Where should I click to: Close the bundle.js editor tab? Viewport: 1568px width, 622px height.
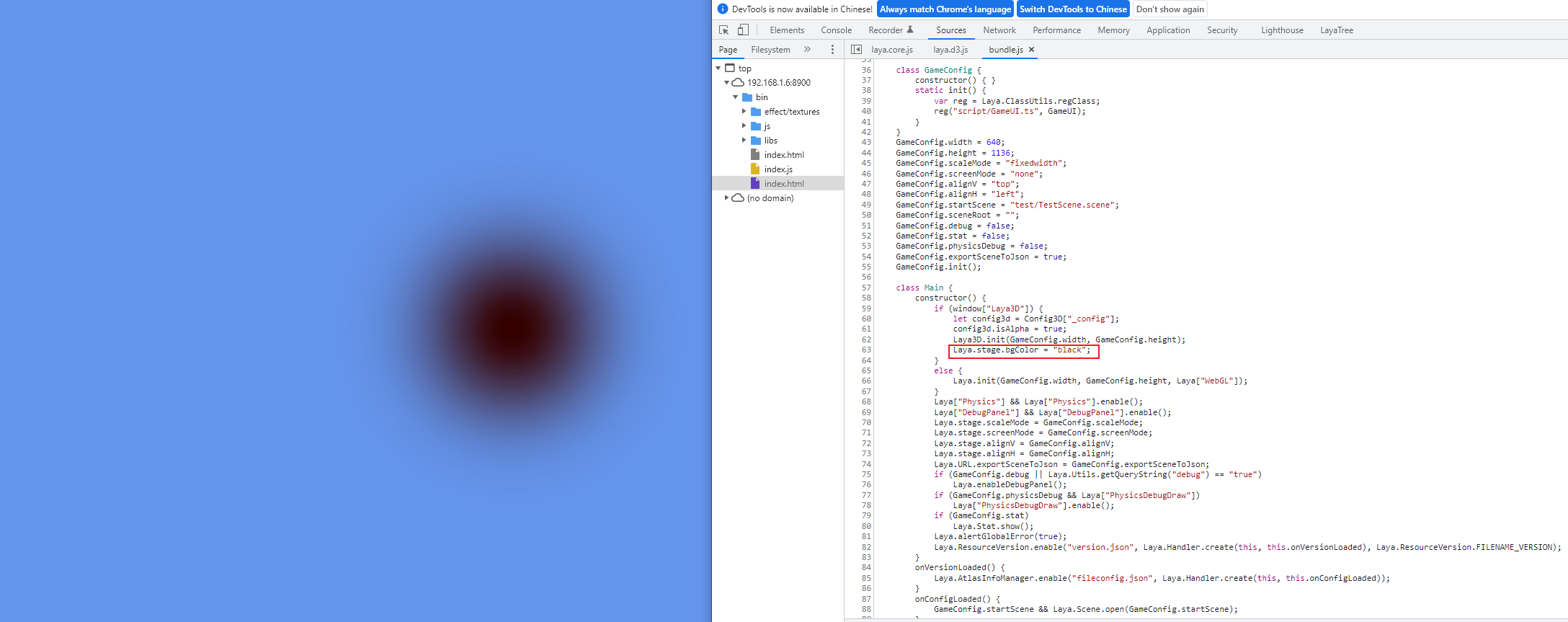coord(1031,49)
